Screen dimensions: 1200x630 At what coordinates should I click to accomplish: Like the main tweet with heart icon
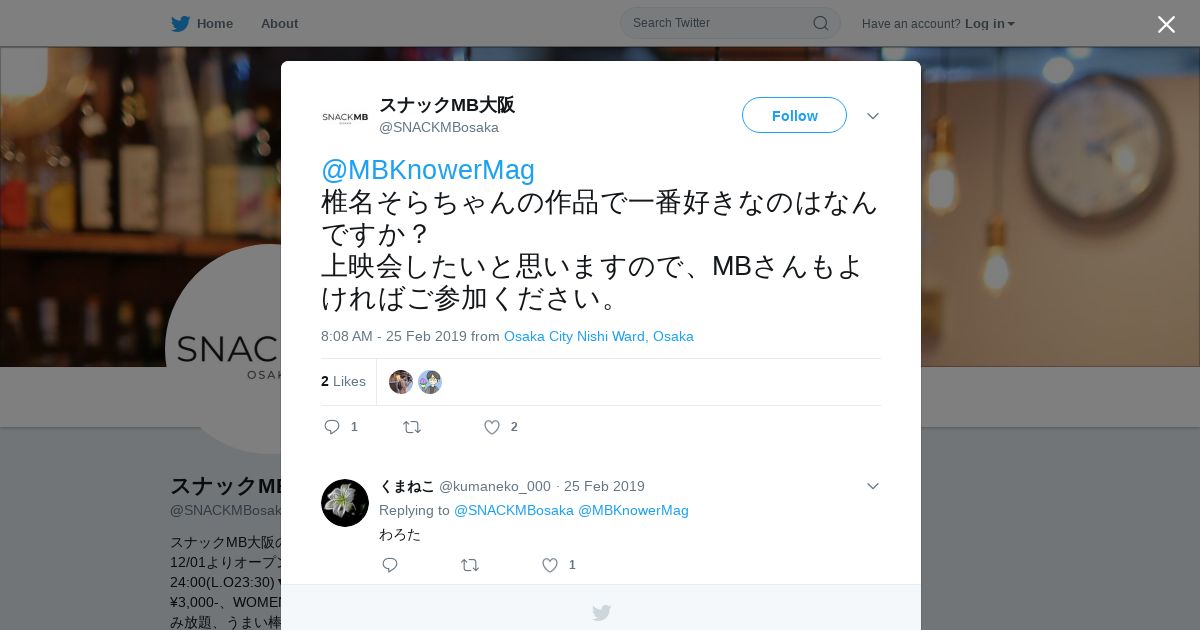pyautogui.click(x=492, y=427)
